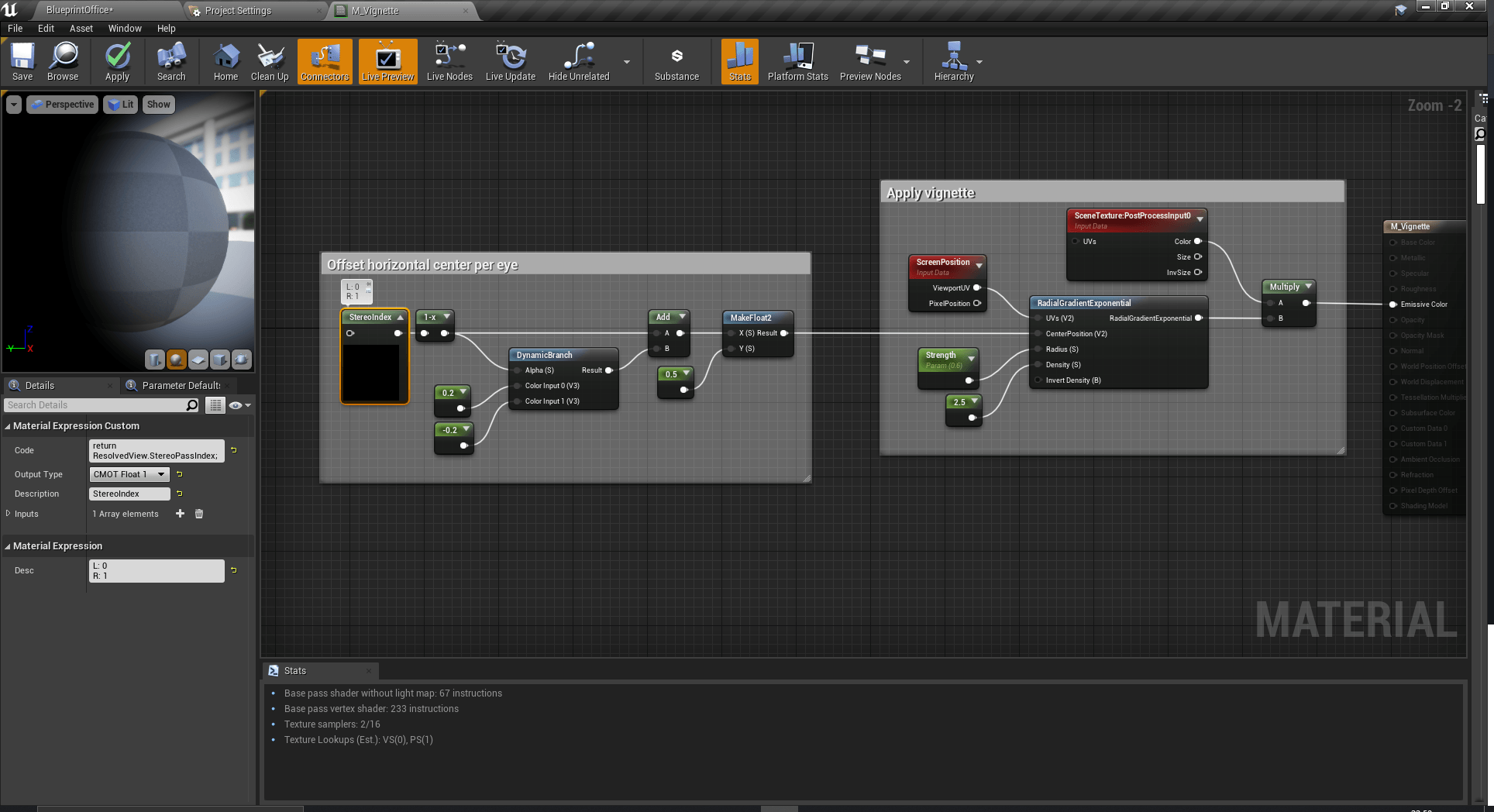The height and width of the screenshot is (812, 1494).
Task: Toggle the Stats overlay off
Action: [738, 61]
